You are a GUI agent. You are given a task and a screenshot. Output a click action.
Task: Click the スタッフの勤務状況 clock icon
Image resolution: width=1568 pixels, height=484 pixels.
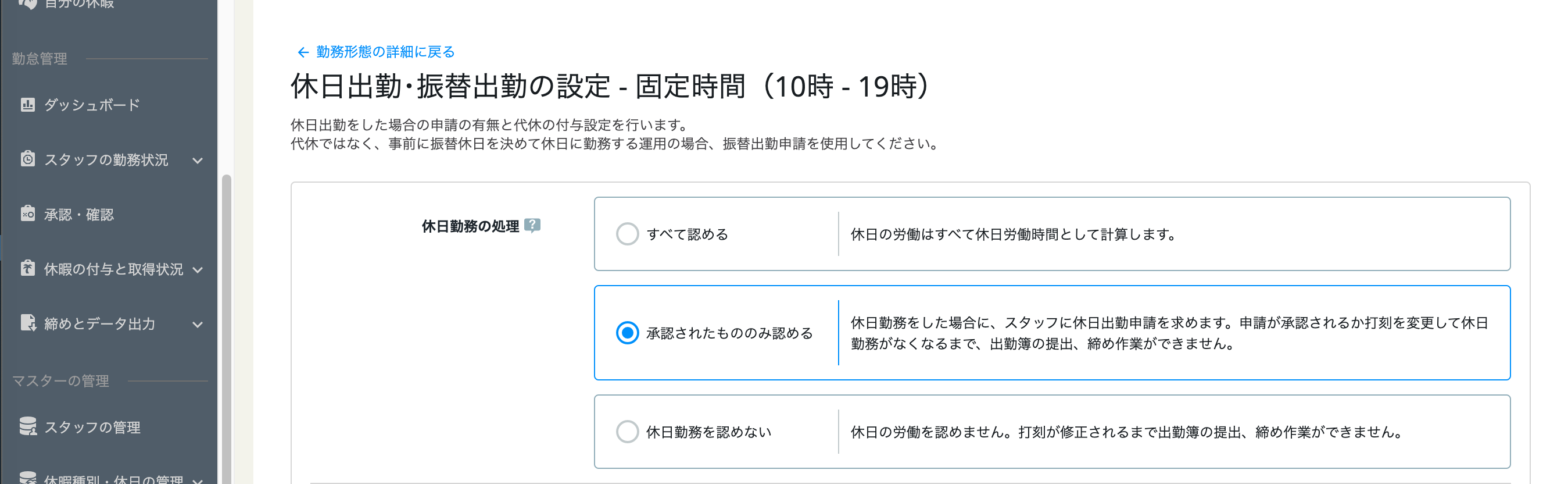coord(27,159)
